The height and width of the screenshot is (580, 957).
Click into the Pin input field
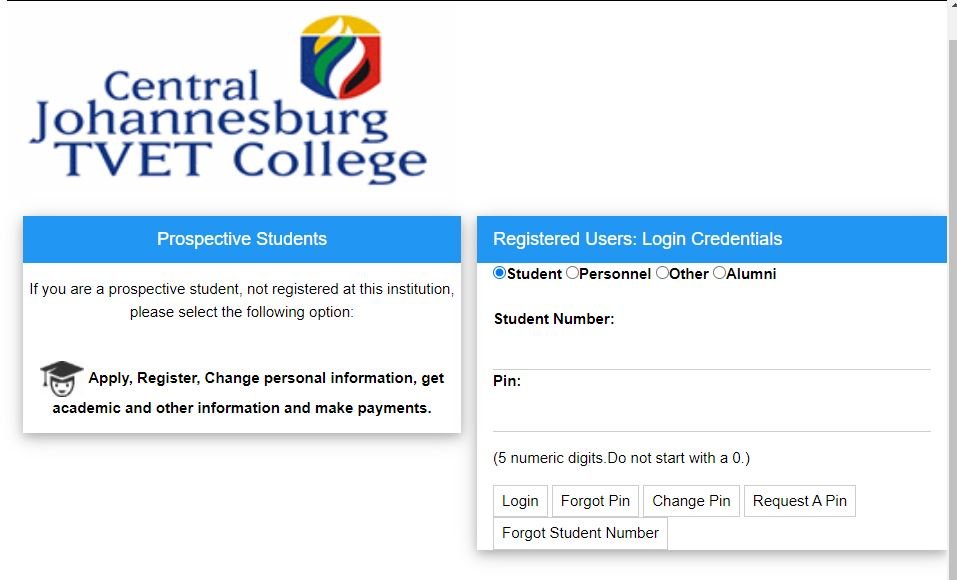(711, 415)
